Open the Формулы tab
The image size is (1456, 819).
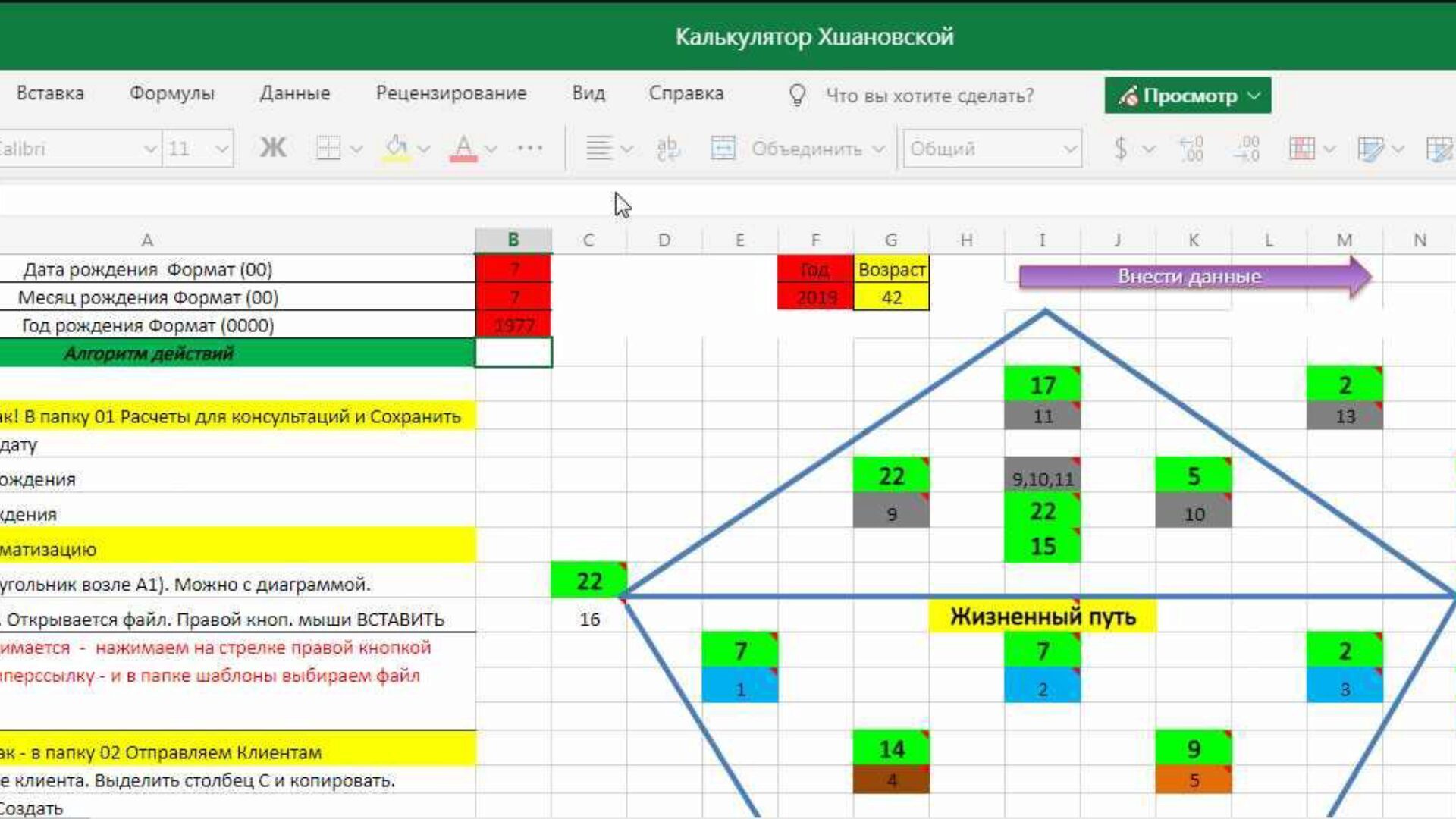(x=171, y=93)
